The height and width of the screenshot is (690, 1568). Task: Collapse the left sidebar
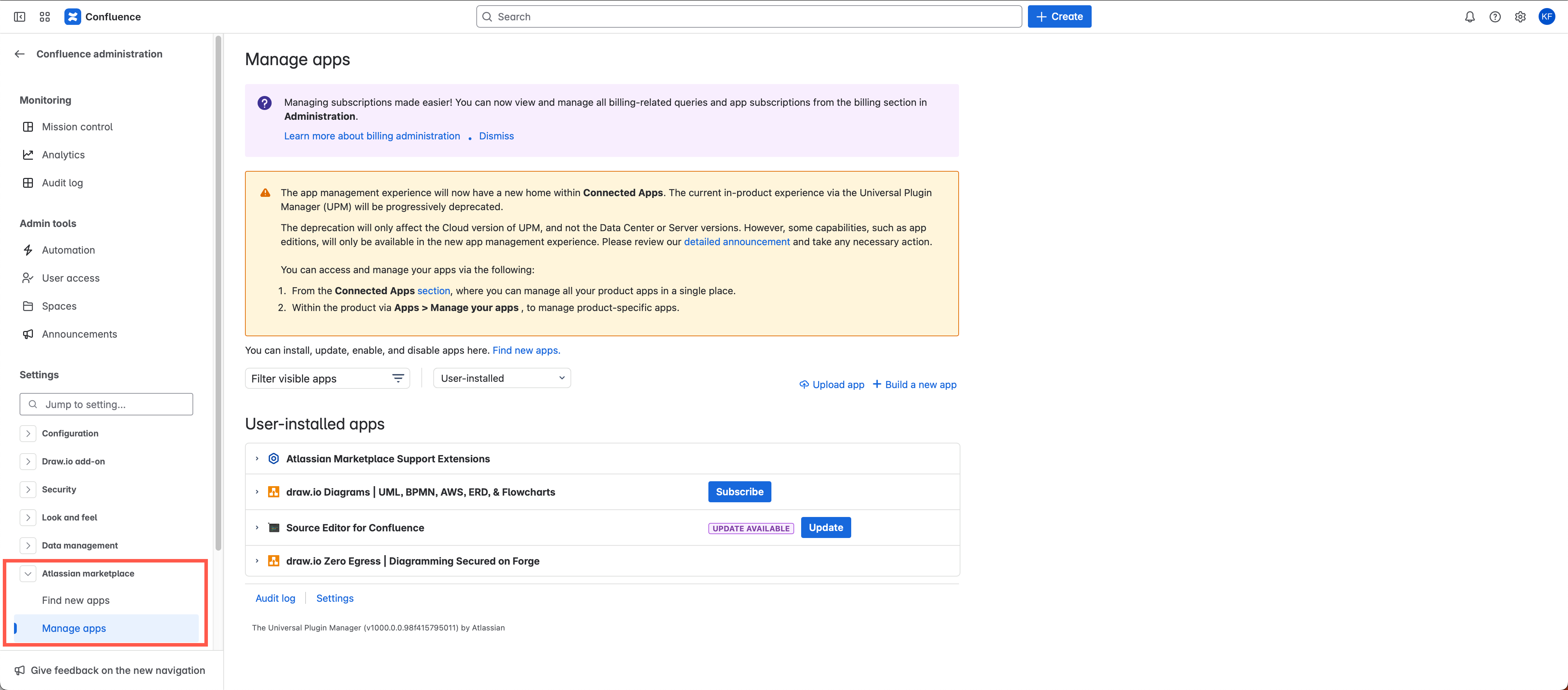[x=20, y=16]
